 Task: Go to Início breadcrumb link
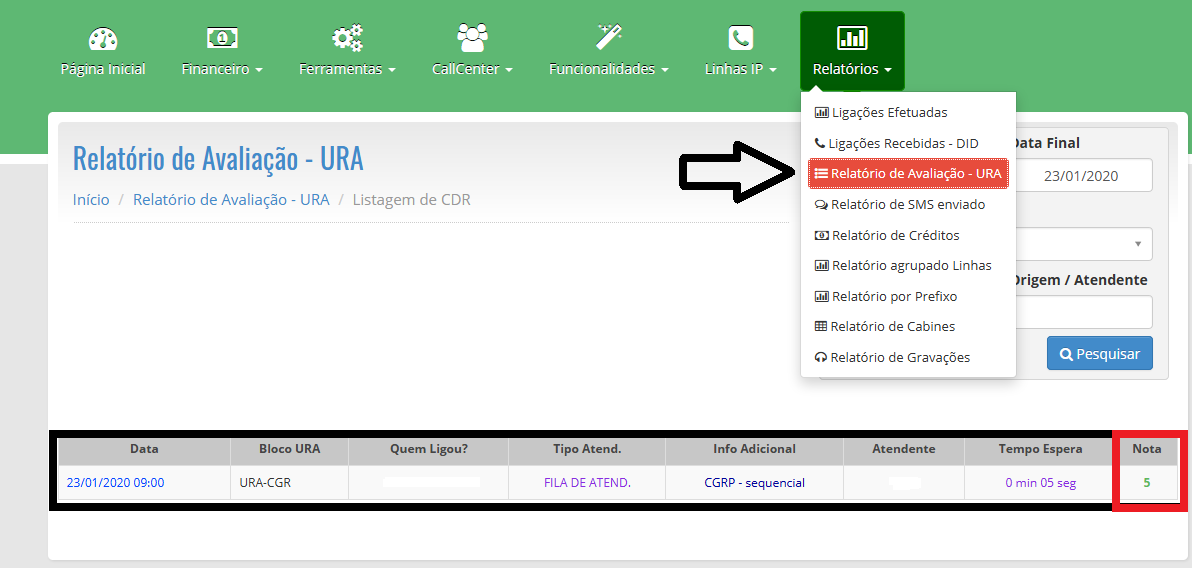pyautogui.click(x=91, y=199)
